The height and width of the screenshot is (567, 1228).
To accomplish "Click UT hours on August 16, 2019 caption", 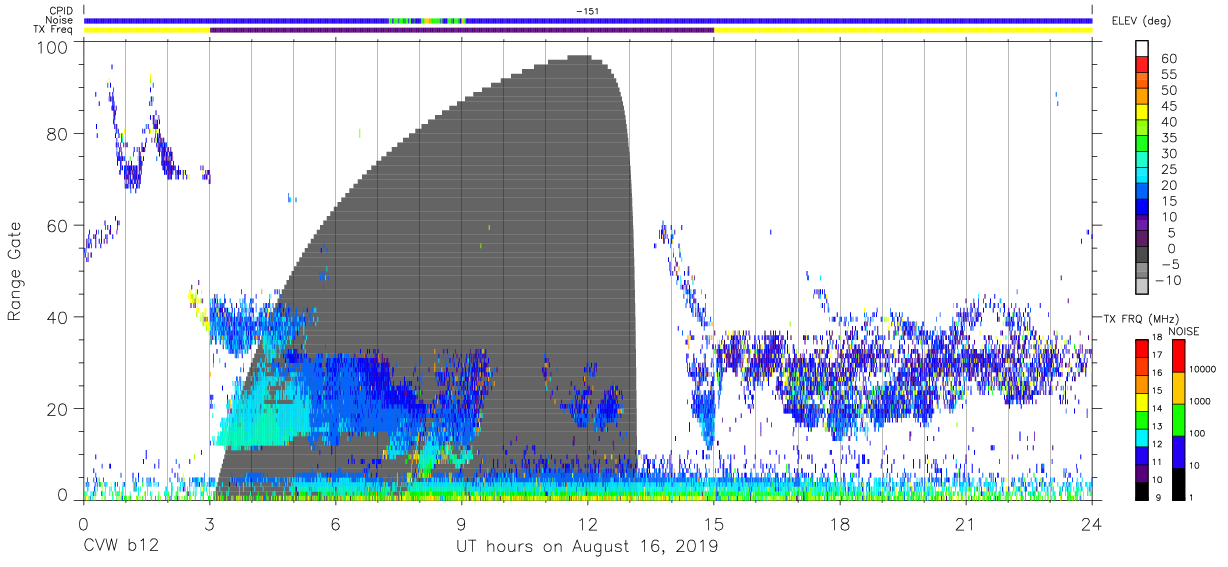I will pos(587,547).
